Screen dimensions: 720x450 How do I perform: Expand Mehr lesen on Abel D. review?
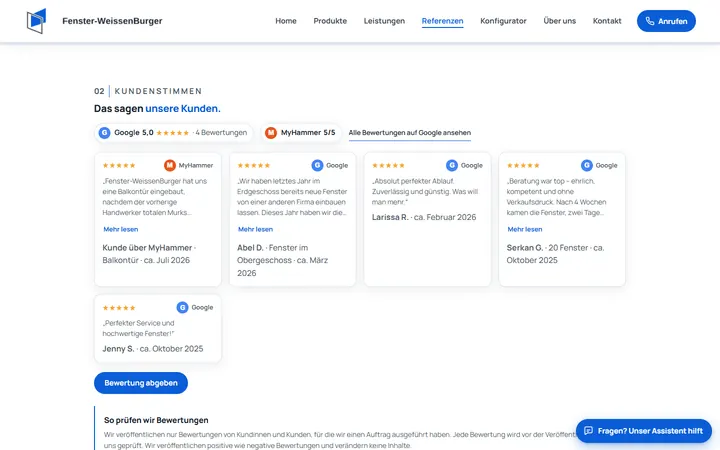click(x=255, y=229)
